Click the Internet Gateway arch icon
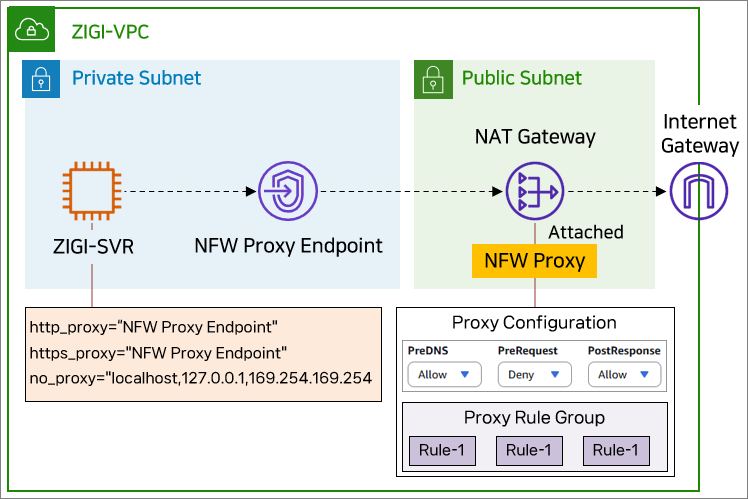The image size is (748, 499). pyautogui.click(x=699, y=191)
